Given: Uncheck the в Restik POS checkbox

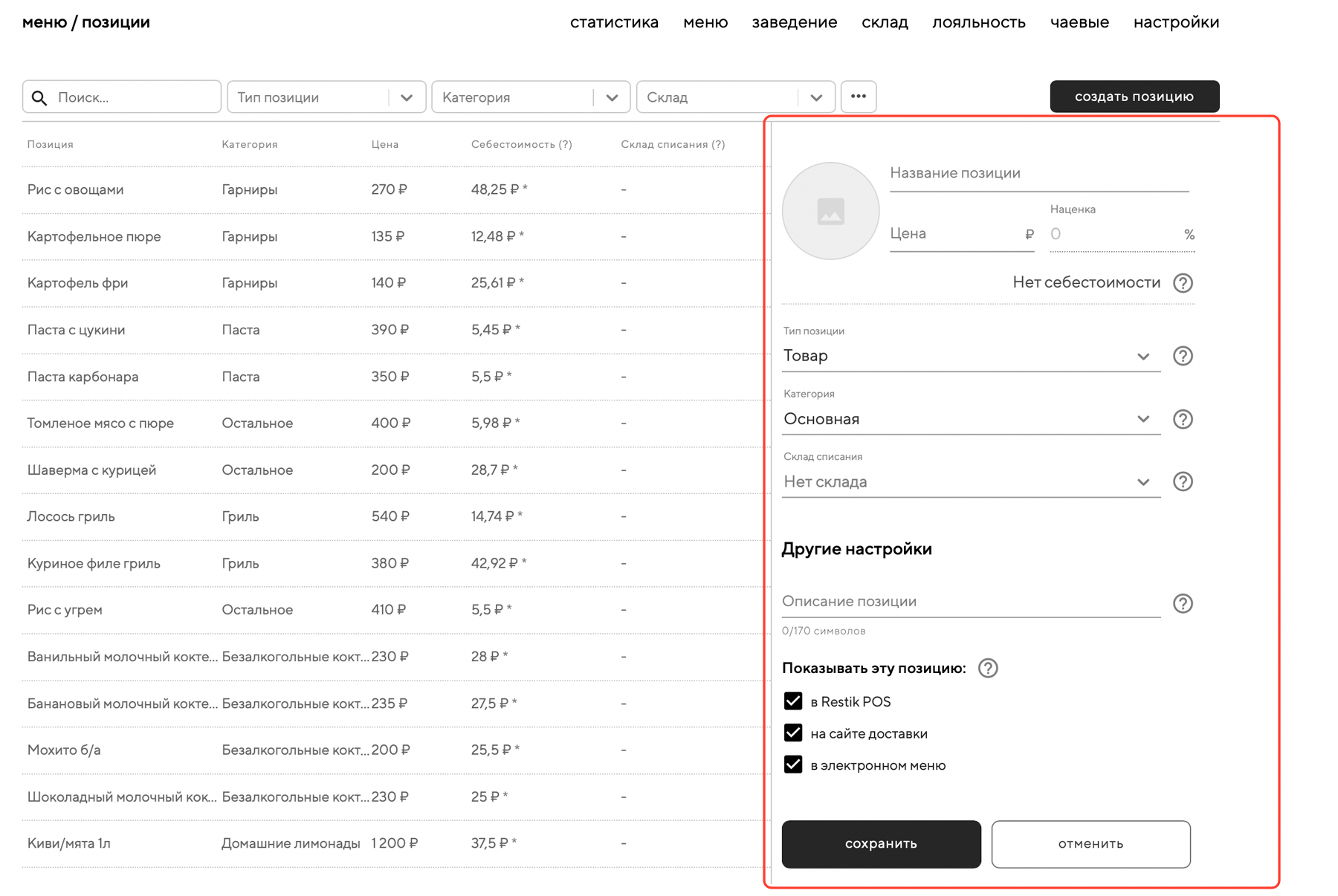Looking at the screenshot, I should pyautogui.click(x=793, y=701).
